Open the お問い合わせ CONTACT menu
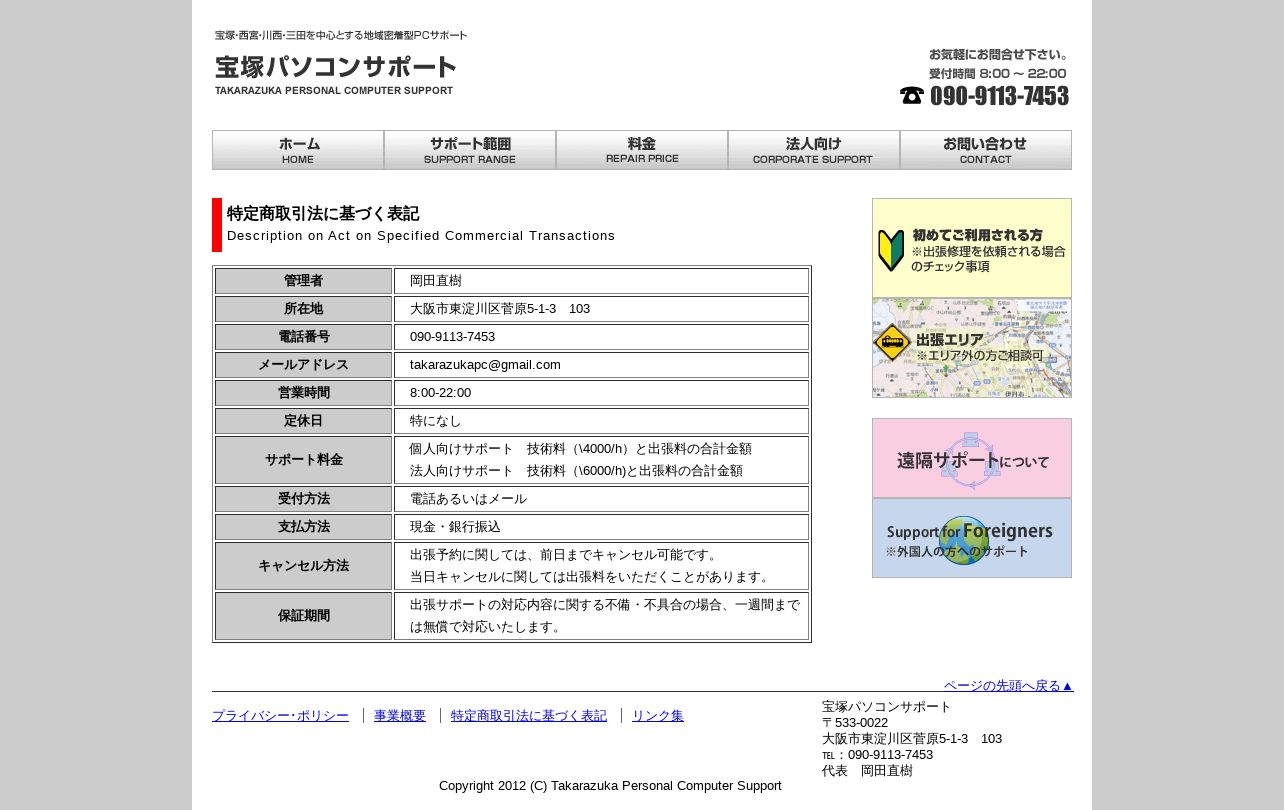The height and width of the screenshot is (810, 1284). tap(986, 150)
